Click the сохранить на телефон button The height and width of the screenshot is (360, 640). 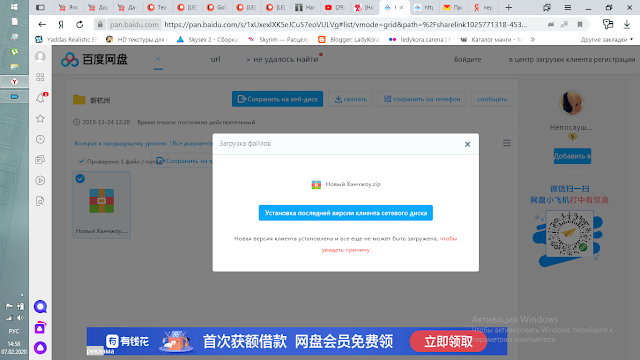coord(422,99)
